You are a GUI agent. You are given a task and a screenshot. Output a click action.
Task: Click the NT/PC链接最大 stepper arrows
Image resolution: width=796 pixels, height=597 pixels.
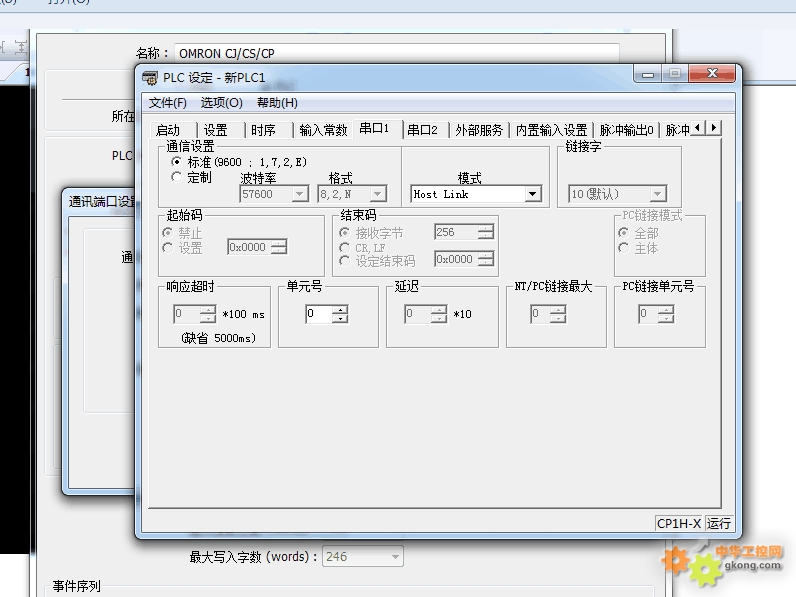(558, 314)
